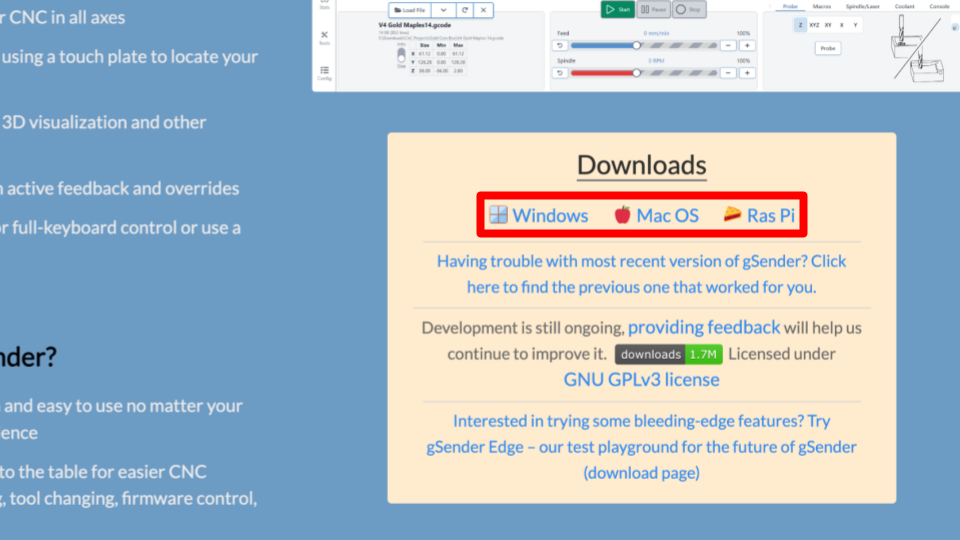This screenshot has width=960, height=540.
Task: Switch to the Spindle/Laser tab
Action: pos(863,6)
